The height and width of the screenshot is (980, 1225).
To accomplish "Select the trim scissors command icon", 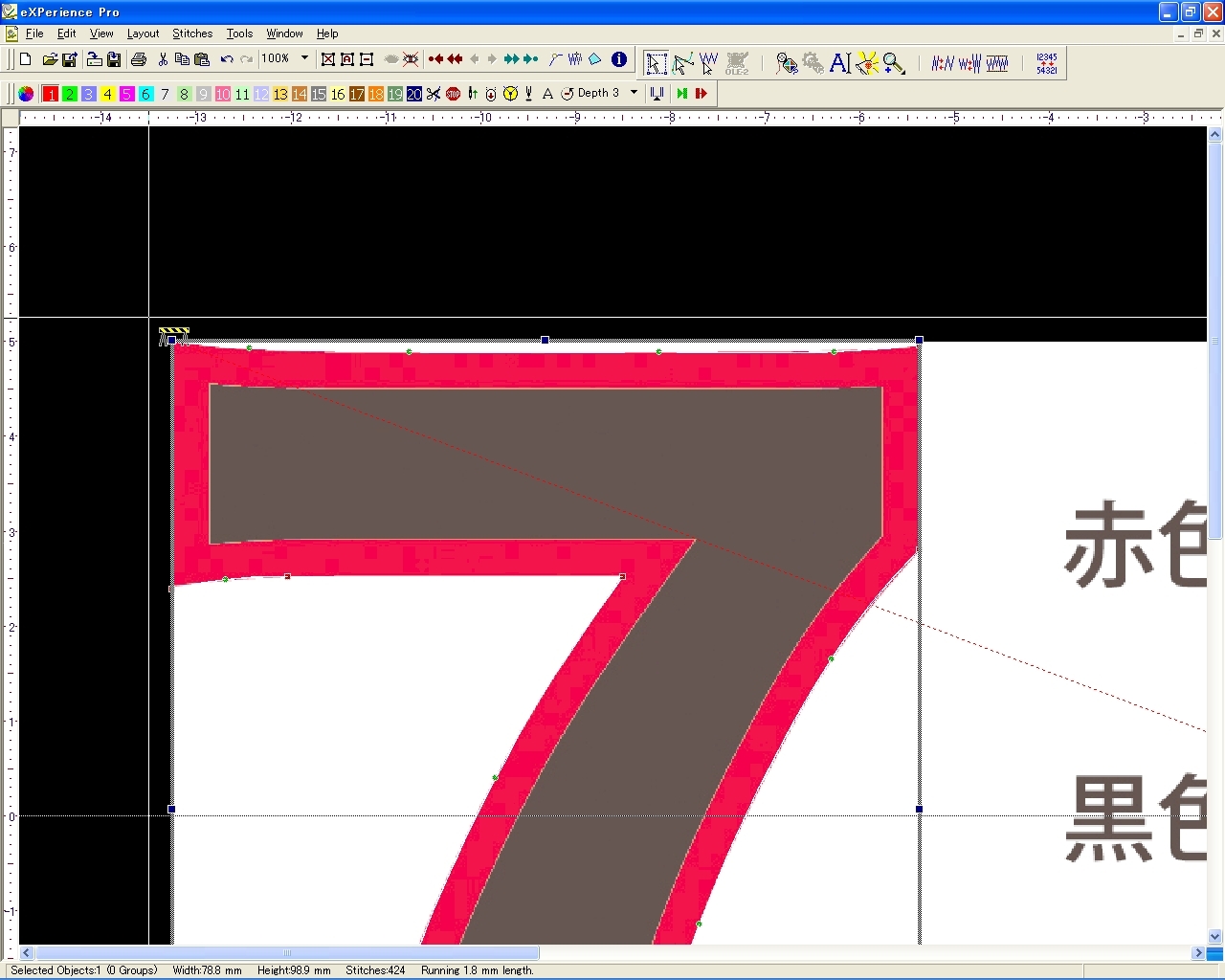I will click(x=434, y=94).
